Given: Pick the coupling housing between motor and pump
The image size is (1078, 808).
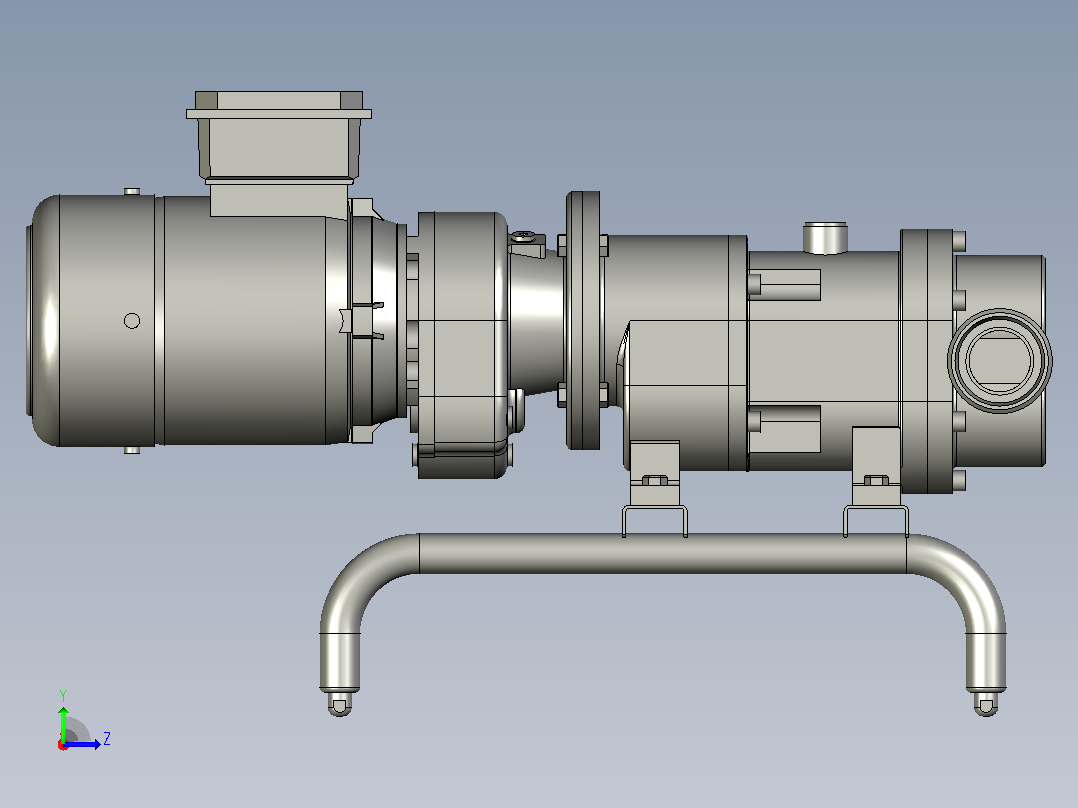Looking at the screenshot, I should pyautogui.click(x=460, y=344).
